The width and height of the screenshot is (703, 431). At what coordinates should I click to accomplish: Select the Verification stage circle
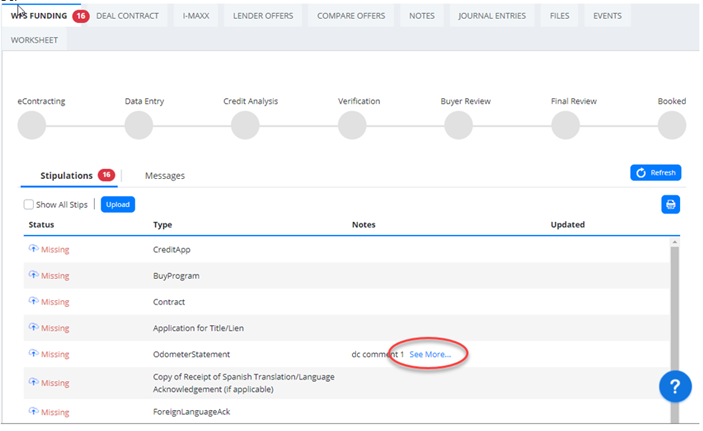click(352, 125)
